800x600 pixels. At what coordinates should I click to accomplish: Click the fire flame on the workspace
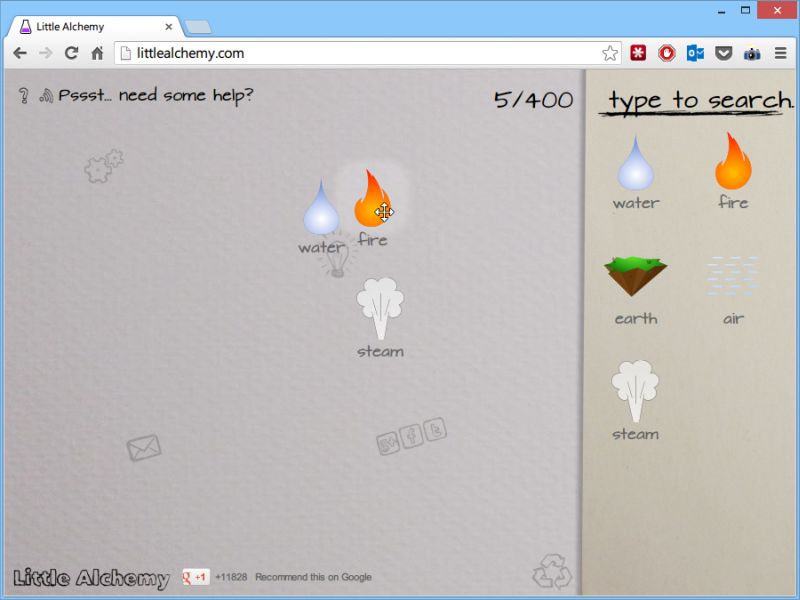pos(372,198)
